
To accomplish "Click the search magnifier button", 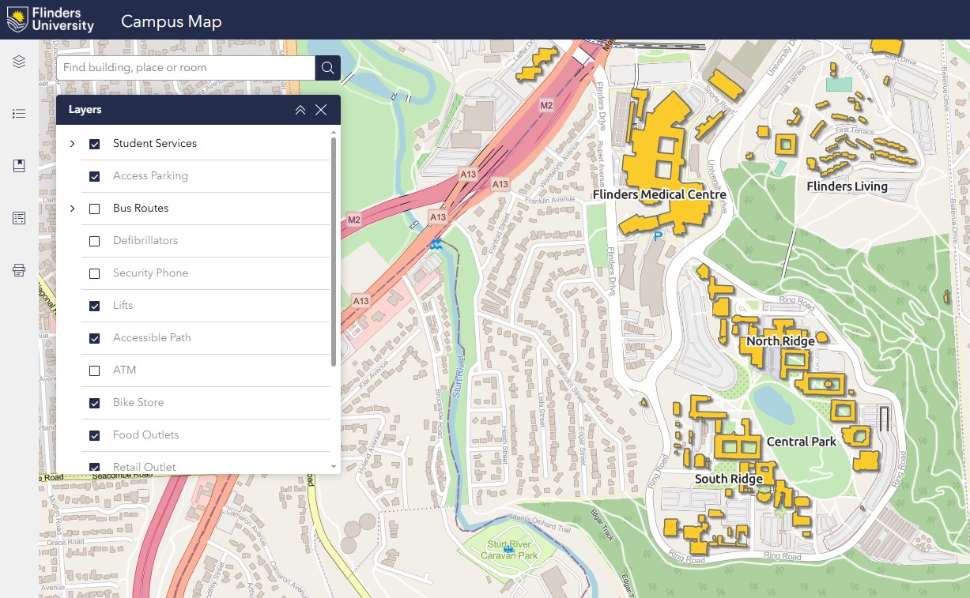I will [x=327, y=67].
